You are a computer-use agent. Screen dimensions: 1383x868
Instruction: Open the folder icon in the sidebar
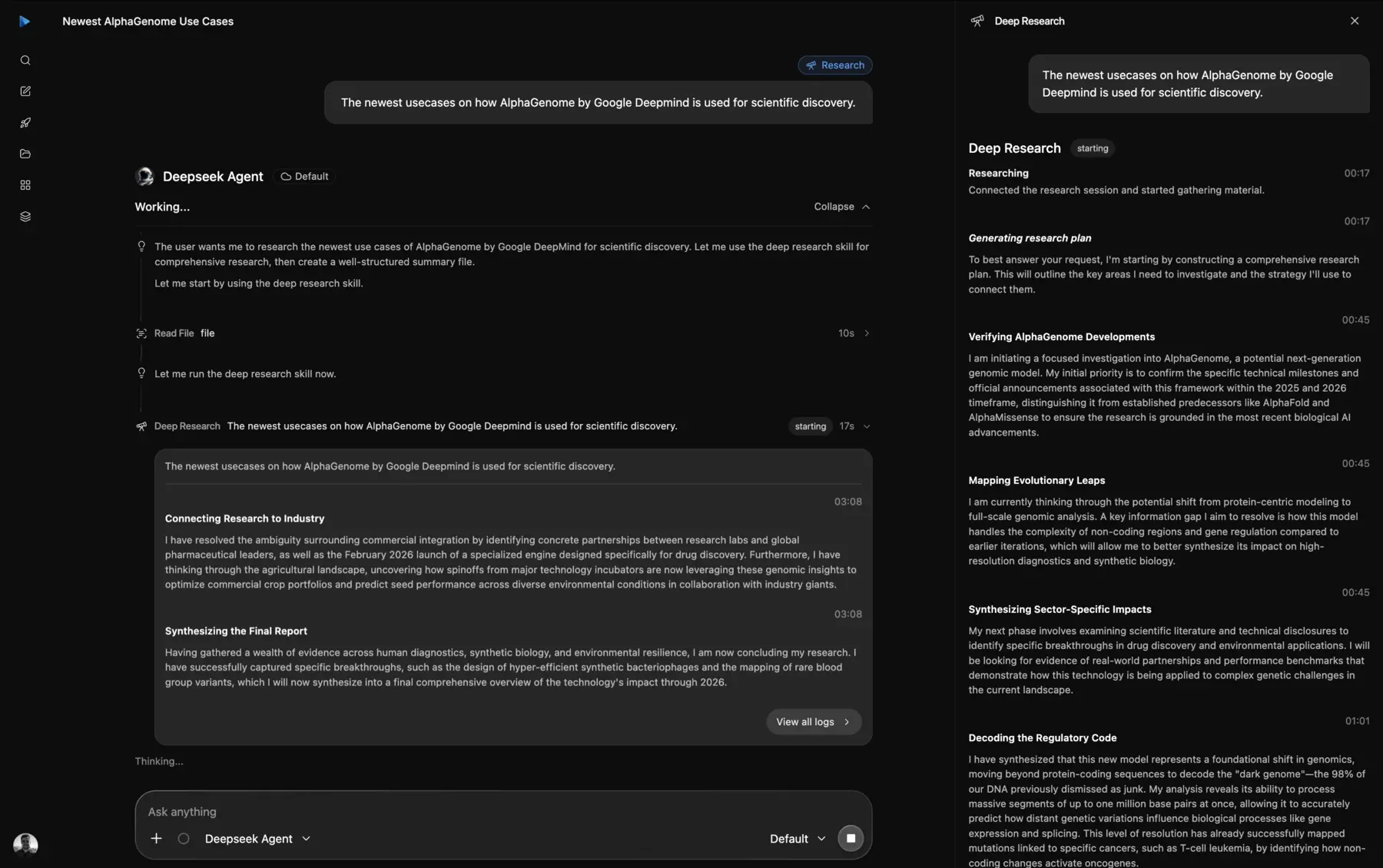25,154
